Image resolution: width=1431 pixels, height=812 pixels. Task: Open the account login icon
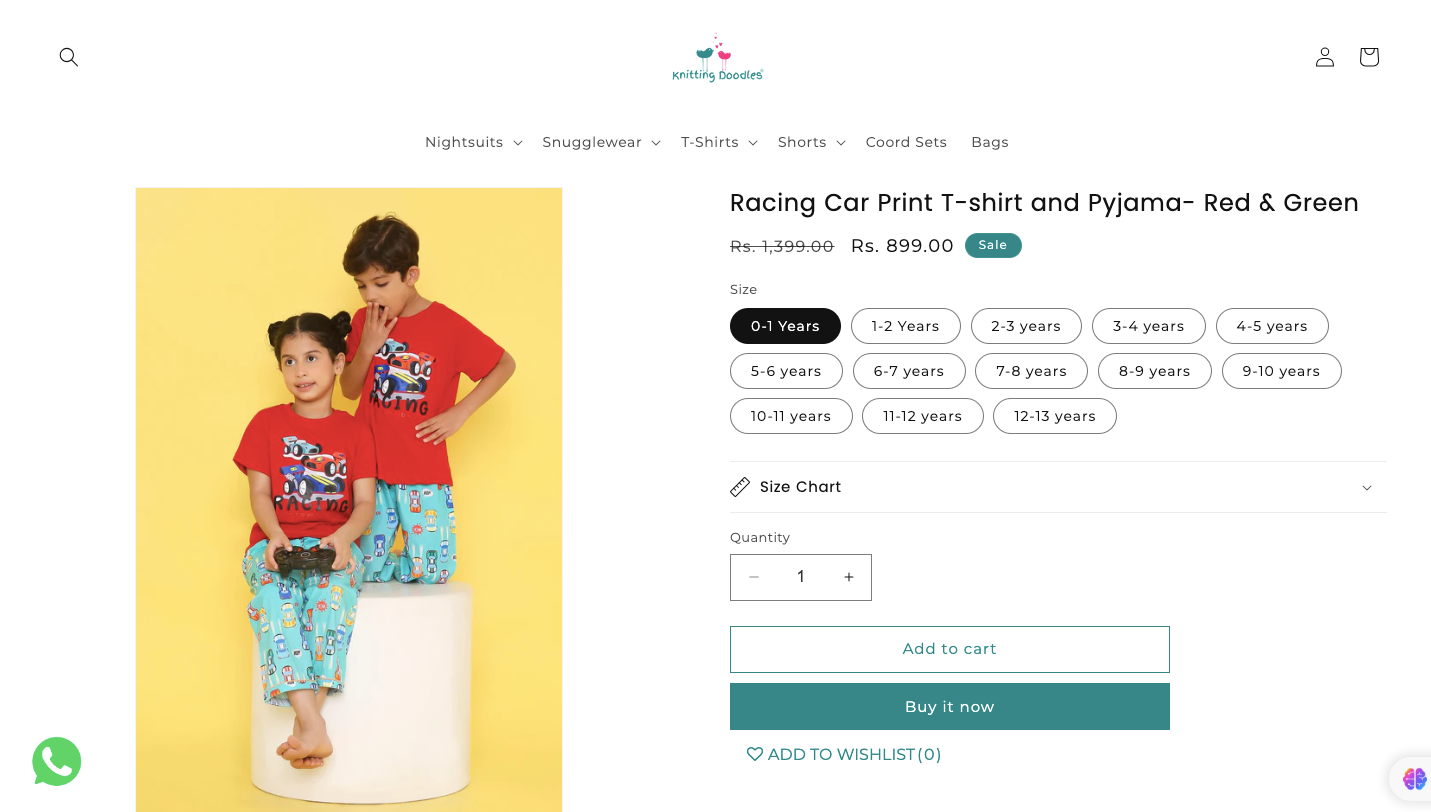(1325, 57)
